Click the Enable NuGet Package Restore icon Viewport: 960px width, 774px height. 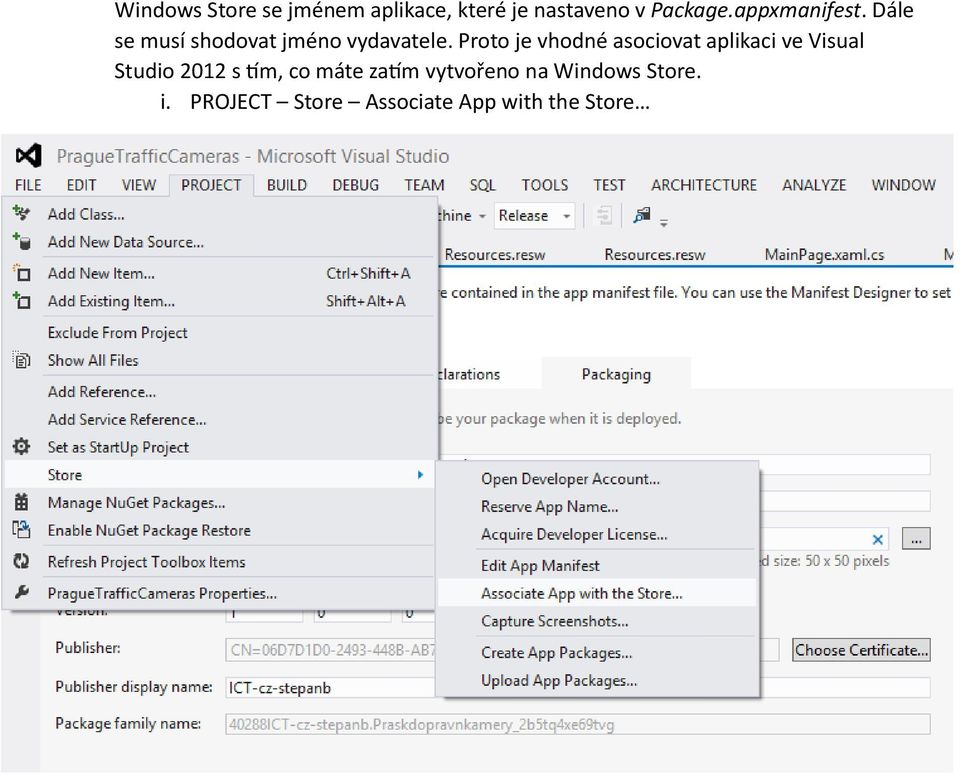21,530
